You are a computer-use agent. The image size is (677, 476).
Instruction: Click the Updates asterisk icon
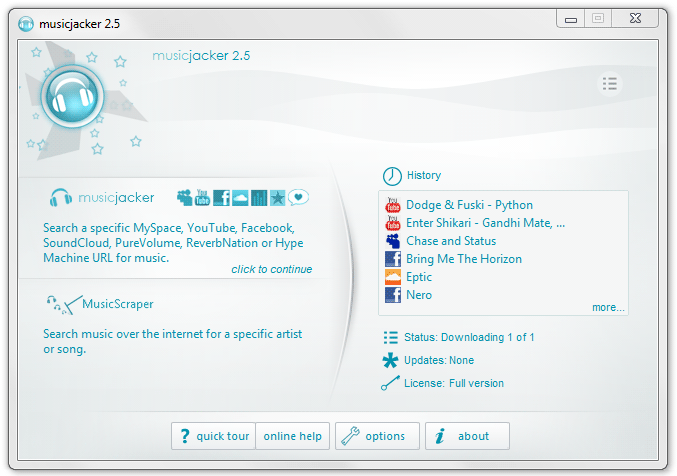(390, 360)
